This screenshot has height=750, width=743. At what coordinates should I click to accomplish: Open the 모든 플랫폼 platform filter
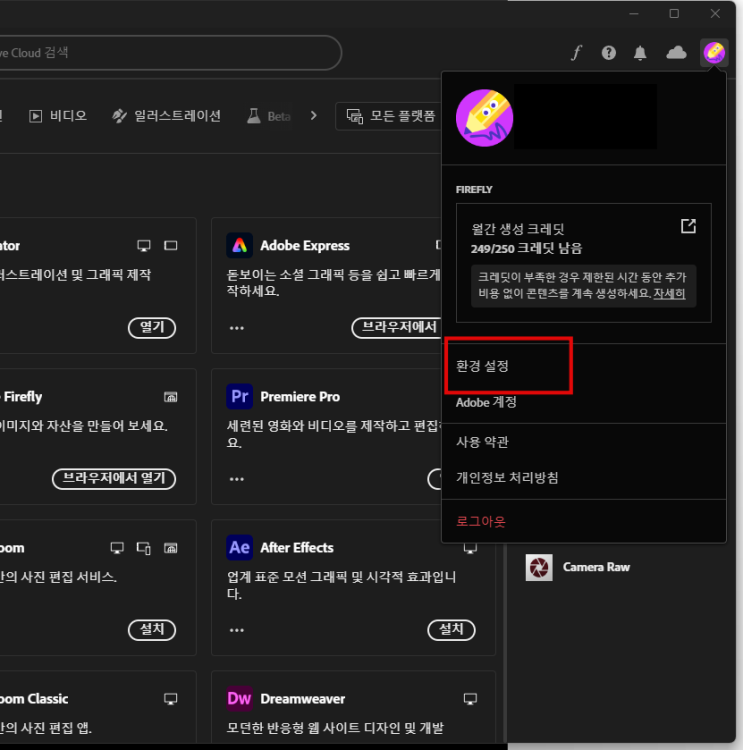click(390, 116)
